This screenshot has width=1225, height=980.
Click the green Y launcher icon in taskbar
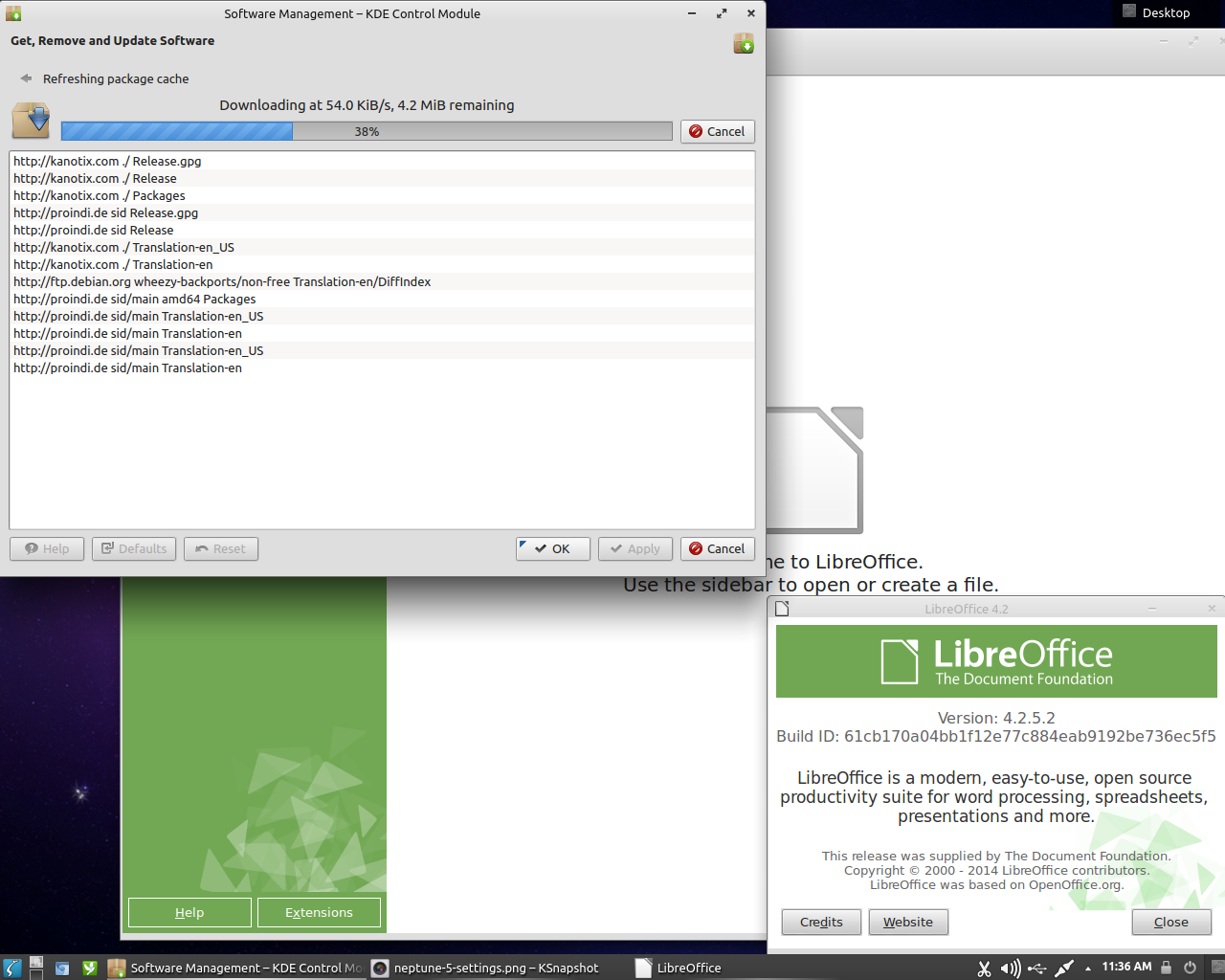89,968
